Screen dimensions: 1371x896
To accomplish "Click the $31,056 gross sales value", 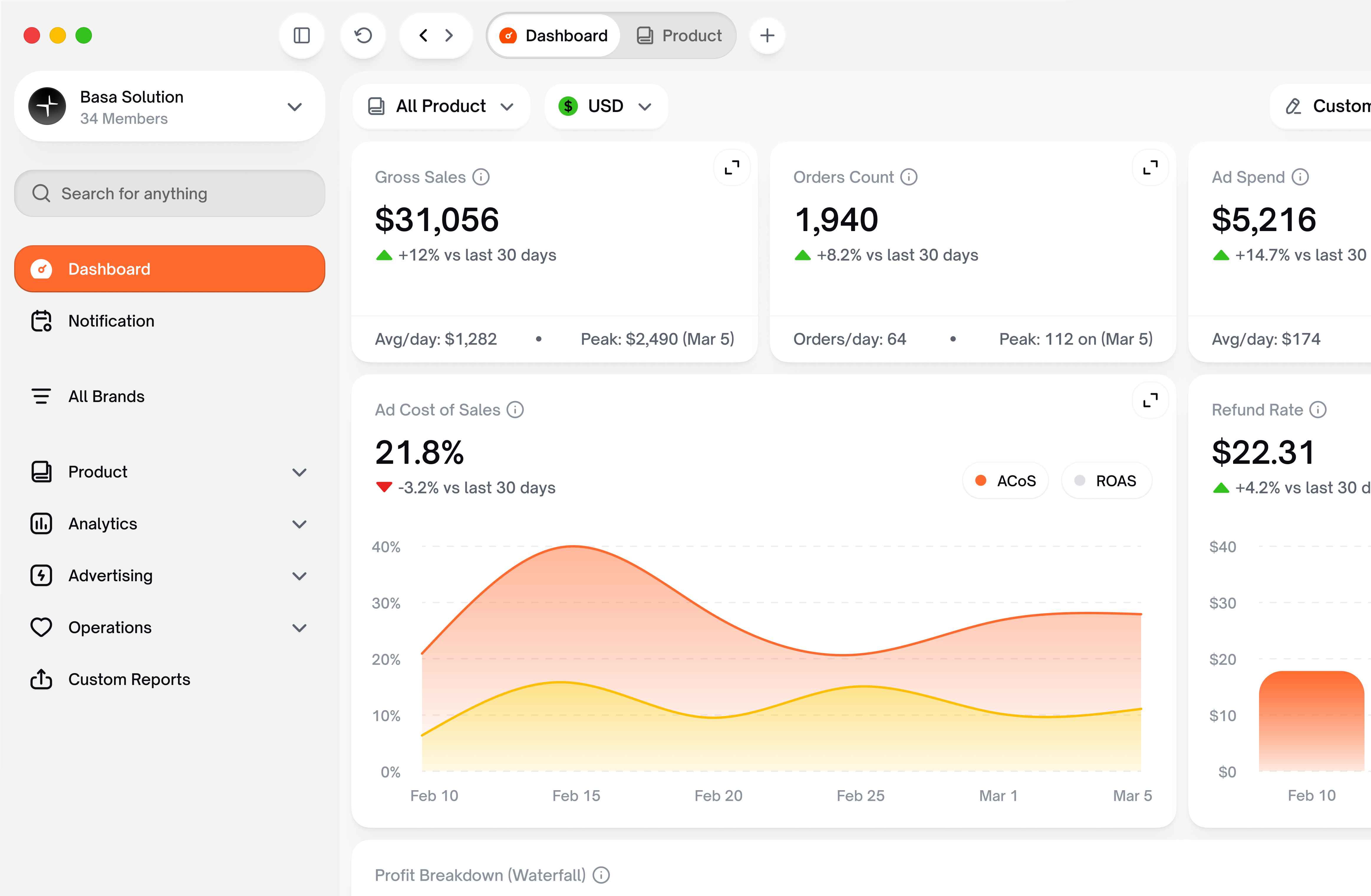I will pyautogui.click(x=437, y=220).
